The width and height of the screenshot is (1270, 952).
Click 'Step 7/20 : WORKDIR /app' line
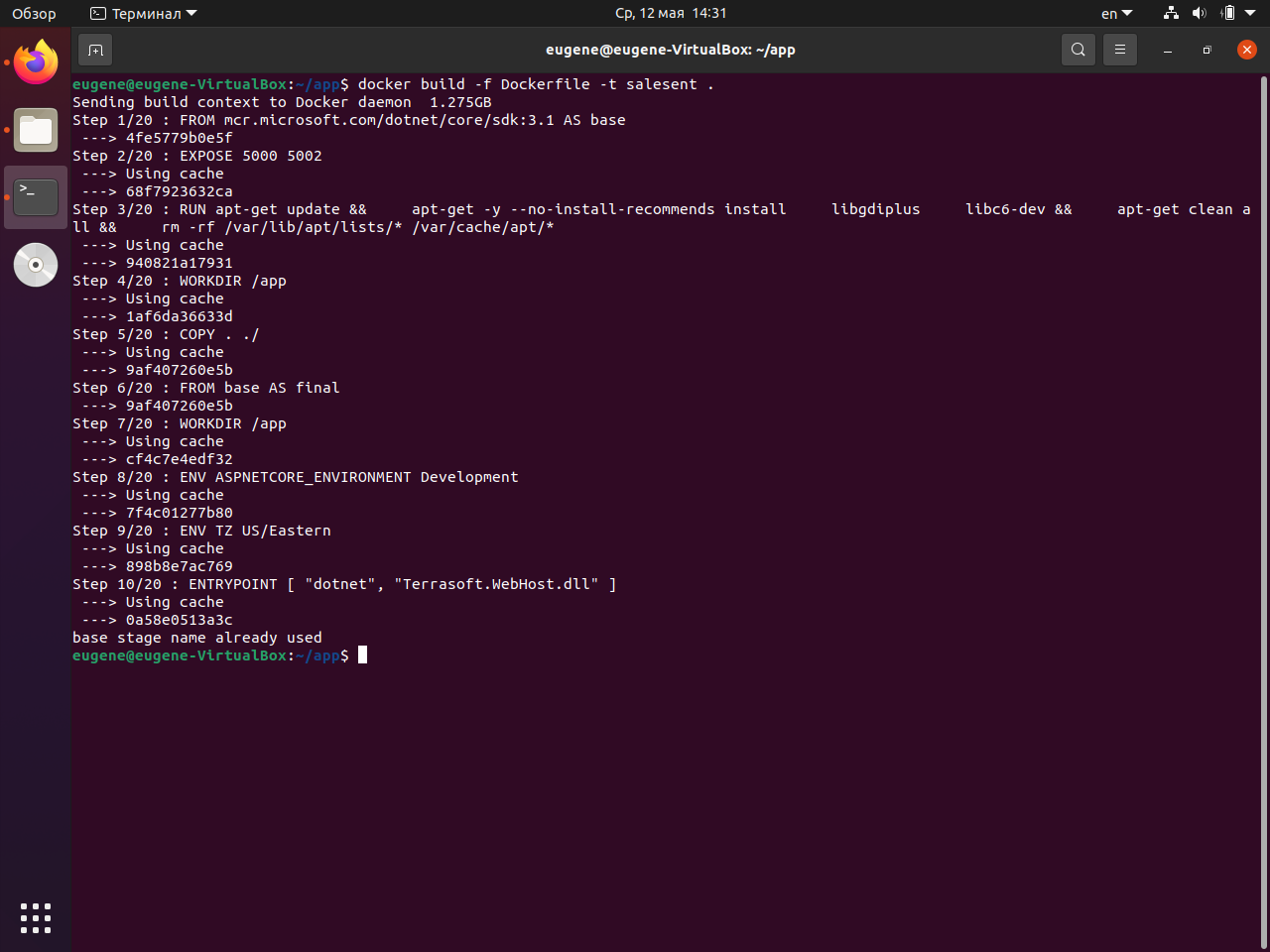tap(180, 423)
